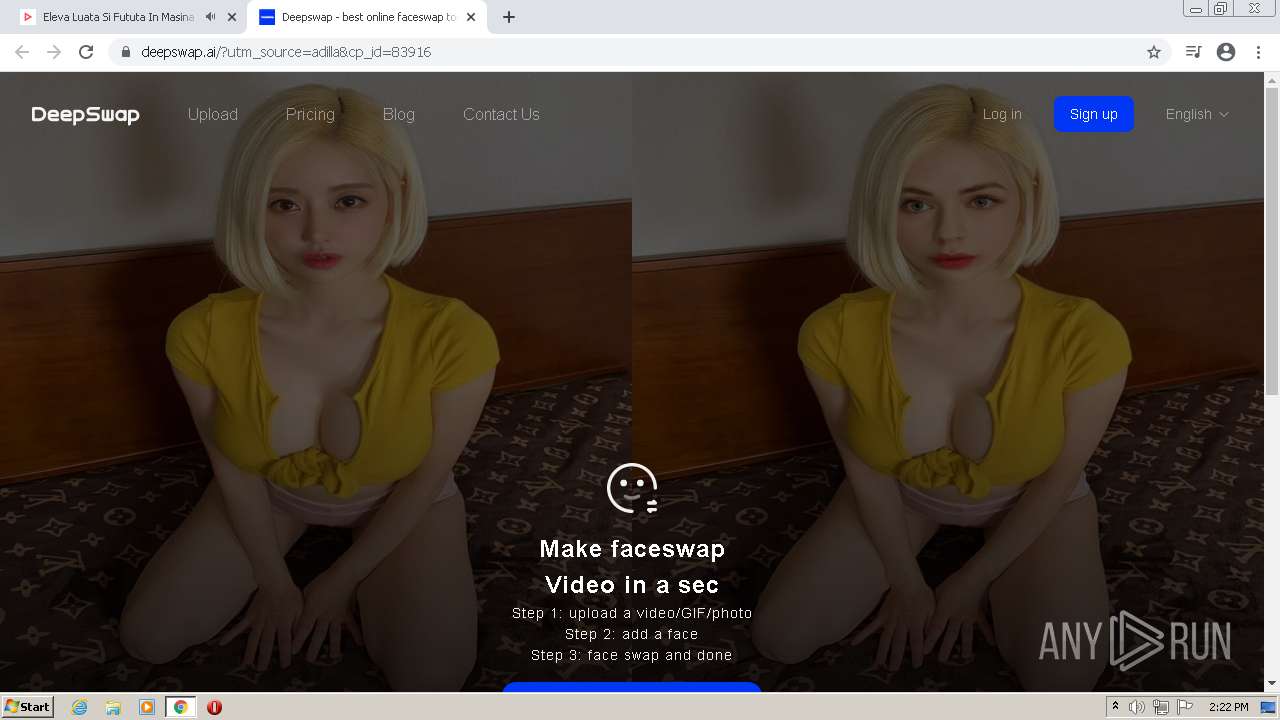This screenshot has width=1280, height=720.
Task: Click the left original photo
Action: (316, 382)
